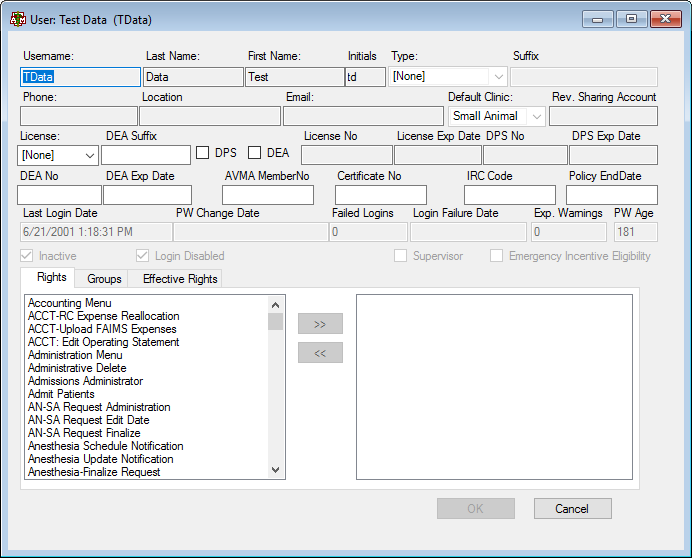Image resolution: width=692 pixels, height=558 pixels.
Task: Click the Location field
Action: coord(210,116)
